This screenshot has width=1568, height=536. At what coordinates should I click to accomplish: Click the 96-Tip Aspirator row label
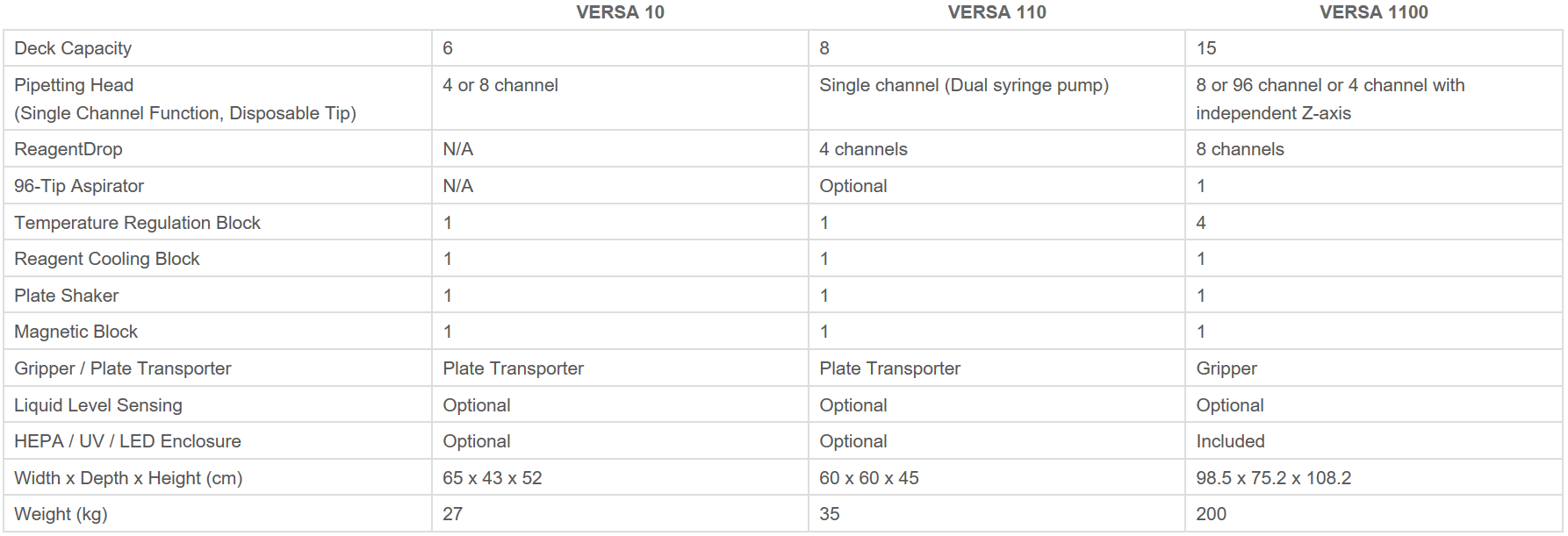pyautogui.click(x=79, y=186)
